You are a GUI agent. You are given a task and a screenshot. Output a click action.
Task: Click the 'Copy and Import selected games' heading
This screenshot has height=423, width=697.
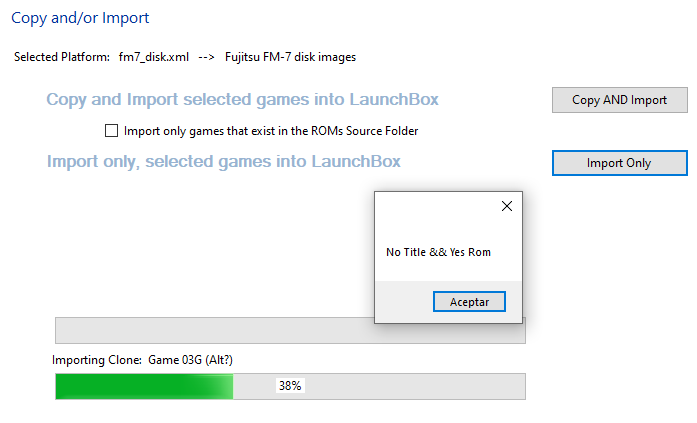(x=242, y=99)
